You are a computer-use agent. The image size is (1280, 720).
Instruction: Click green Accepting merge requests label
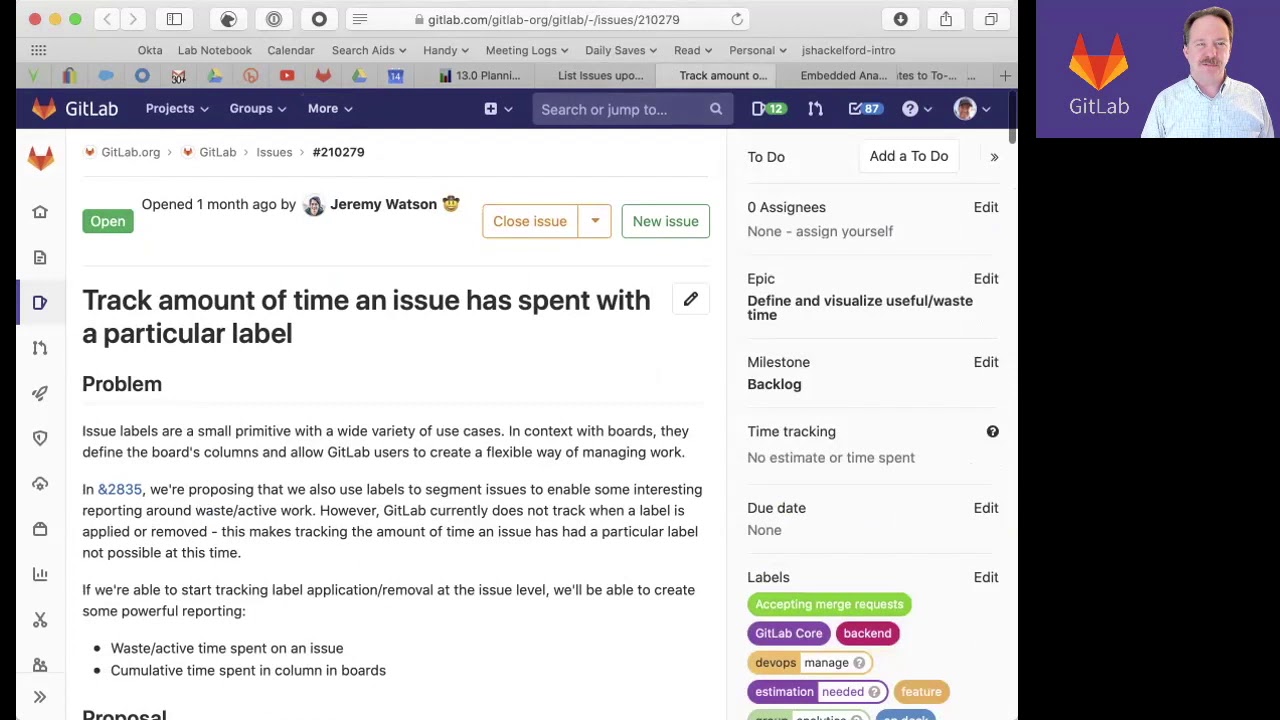(x=829, y=604)
